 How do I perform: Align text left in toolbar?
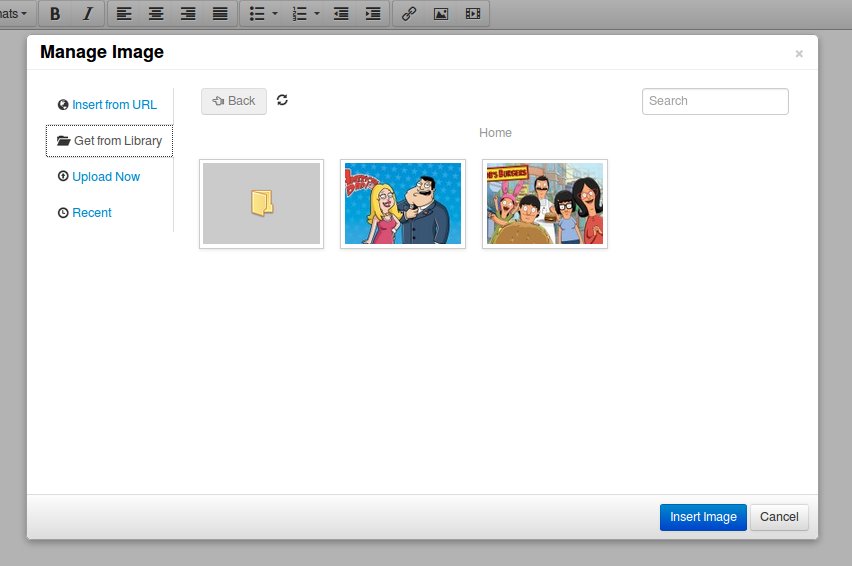(x=124, y=14)
